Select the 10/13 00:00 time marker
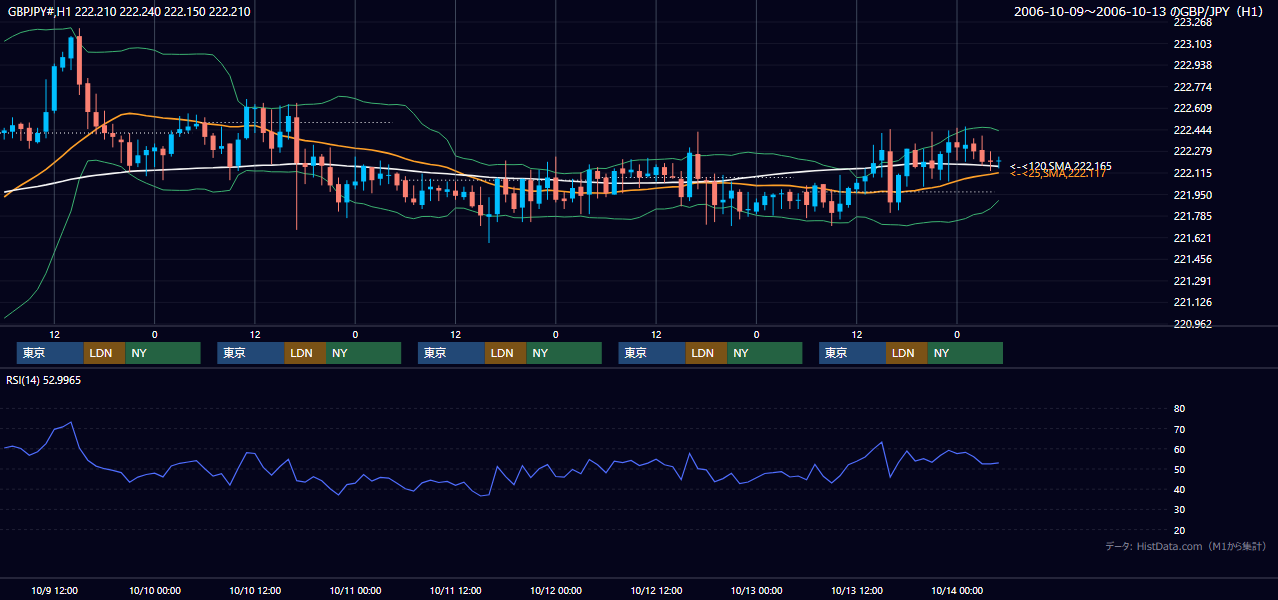 tap(757, 590)
